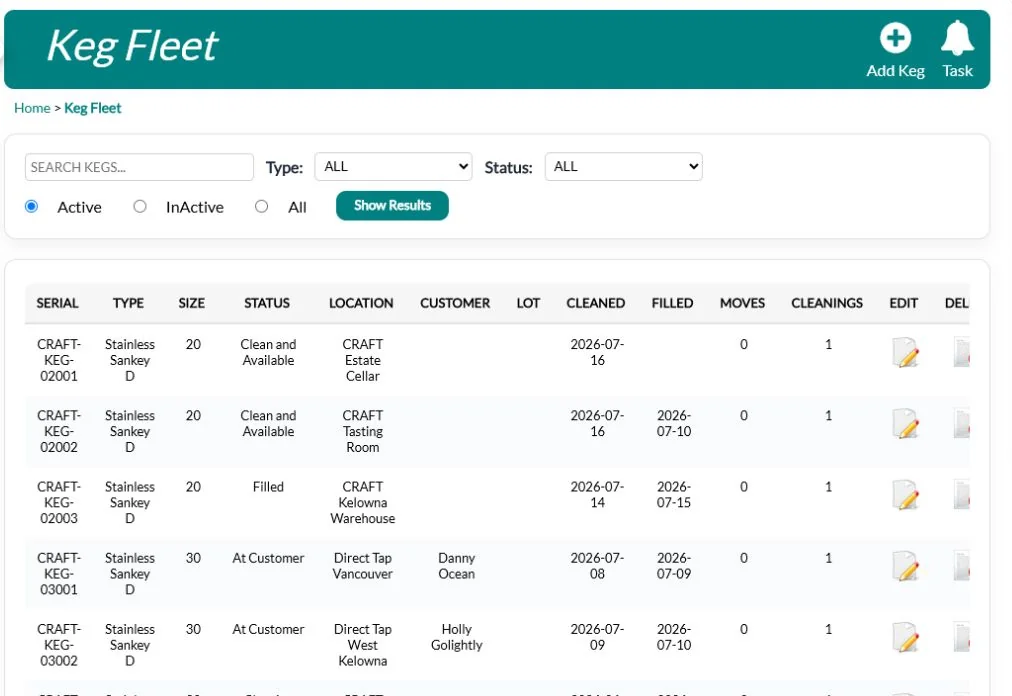The image size is (1012, 696).
Task: Click cleaned date 2026-07-08
Action: (597, 566)
